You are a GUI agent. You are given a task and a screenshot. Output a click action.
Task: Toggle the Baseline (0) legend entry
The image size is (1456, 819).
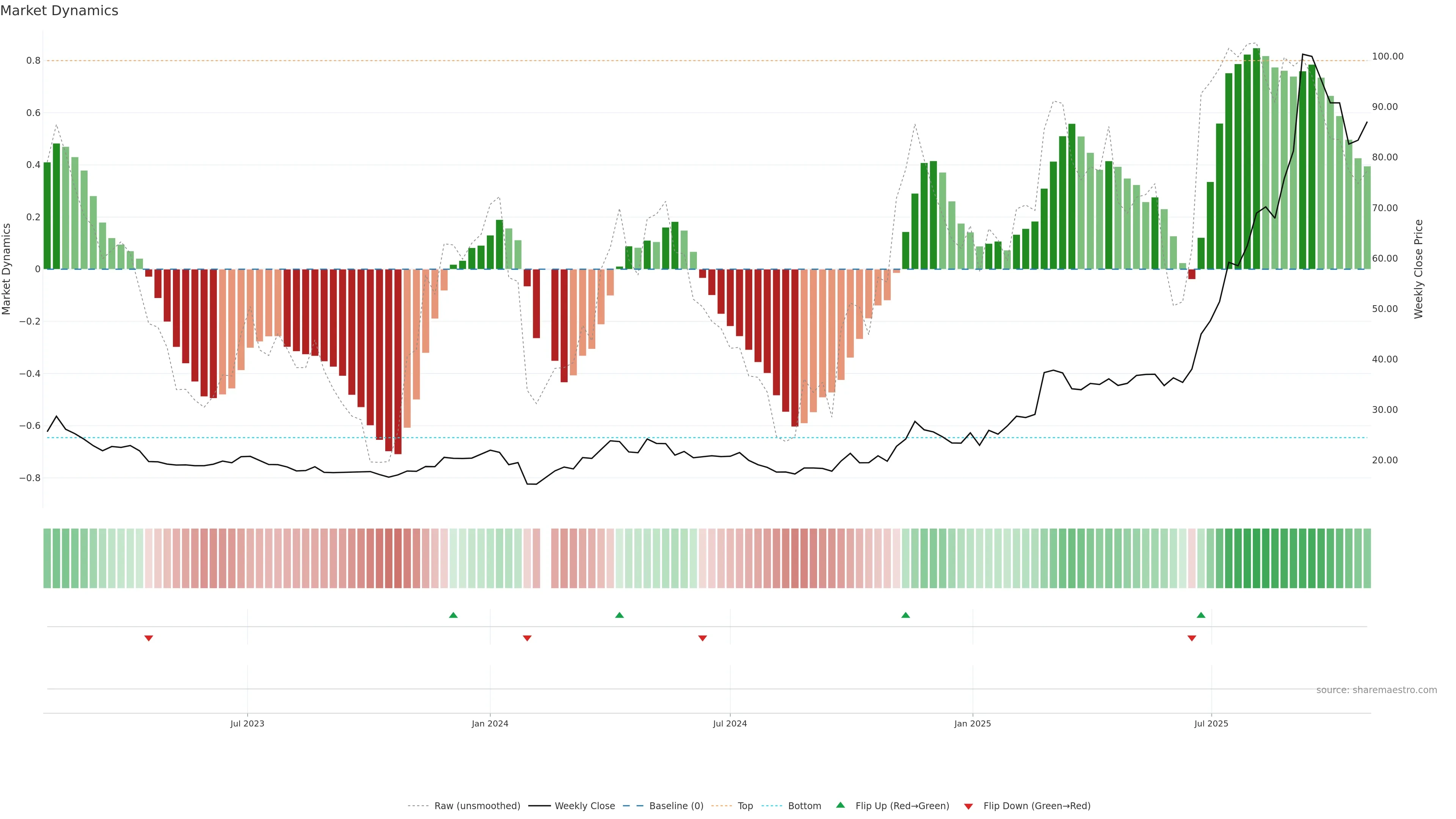tap(676, 806)
